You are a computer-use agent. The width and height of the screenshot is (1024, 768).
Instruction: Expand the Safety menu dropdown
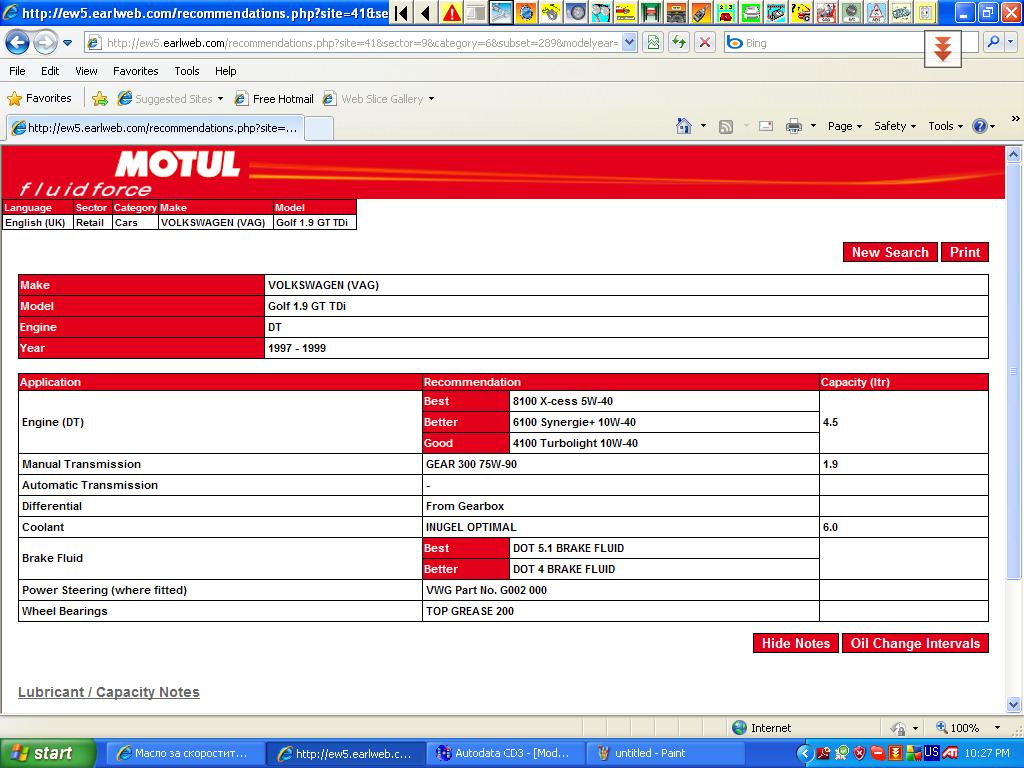click(895, 126)
